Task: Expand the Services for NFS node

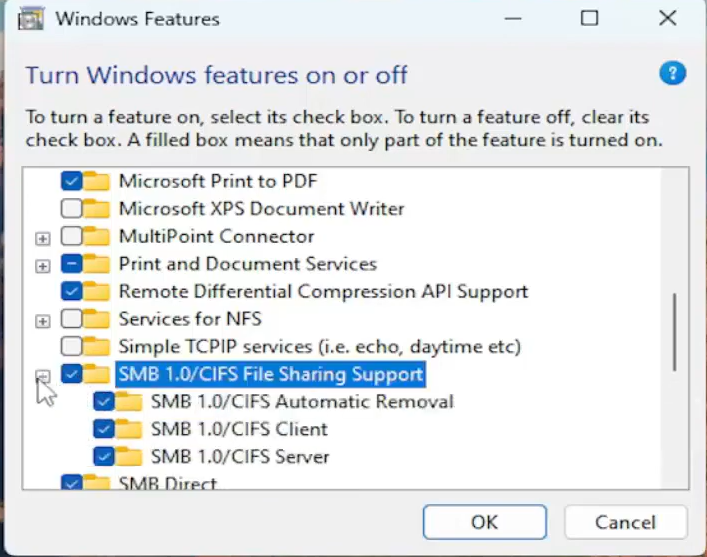Action: [43, 321]
